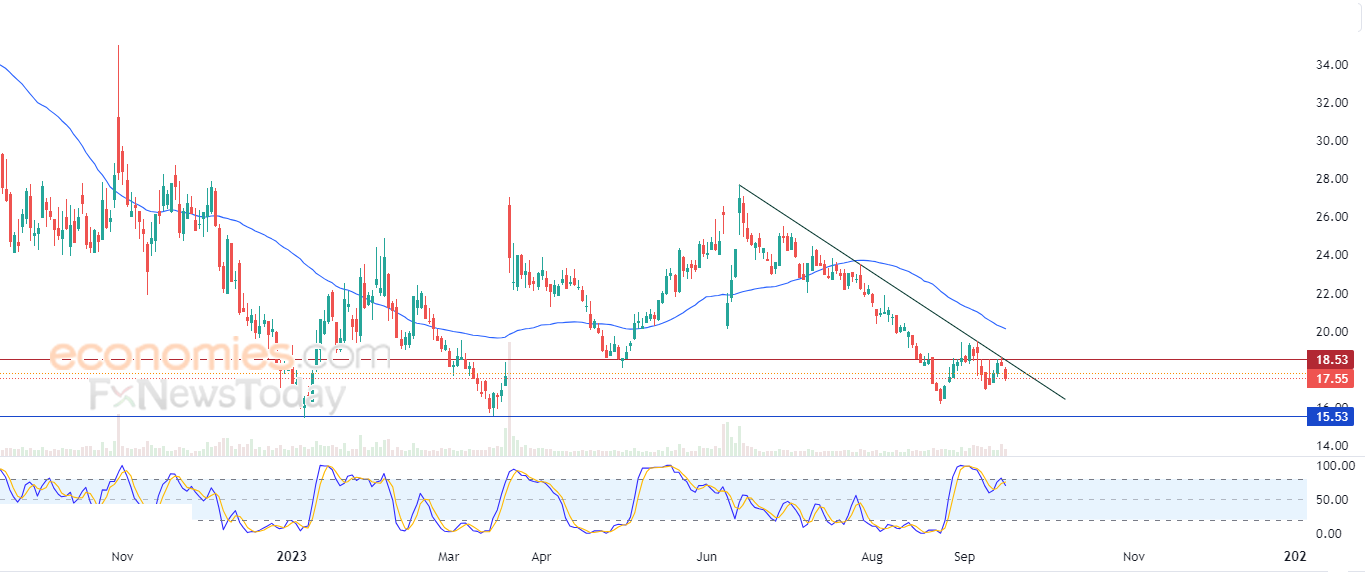Click the Jun label on time axis
Screen dimensions: 1365x576
click(707, 556)
